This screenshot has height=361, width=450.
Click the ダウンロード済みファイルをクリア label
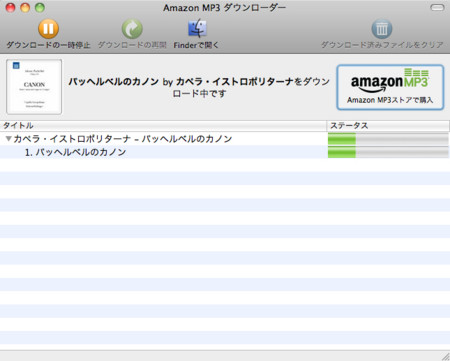coord(382,45)
